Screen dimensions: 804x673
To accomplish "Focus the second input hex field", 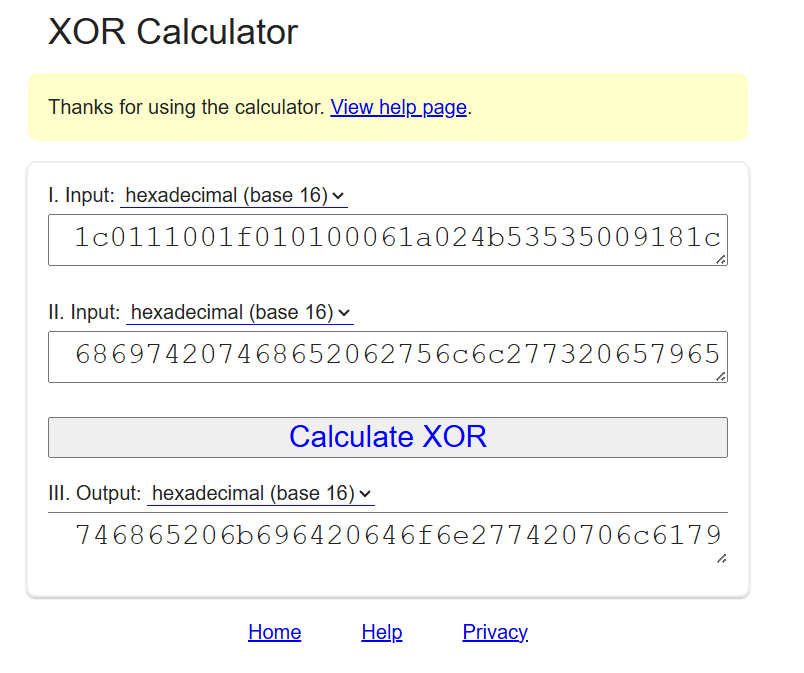I will point(388,357).
